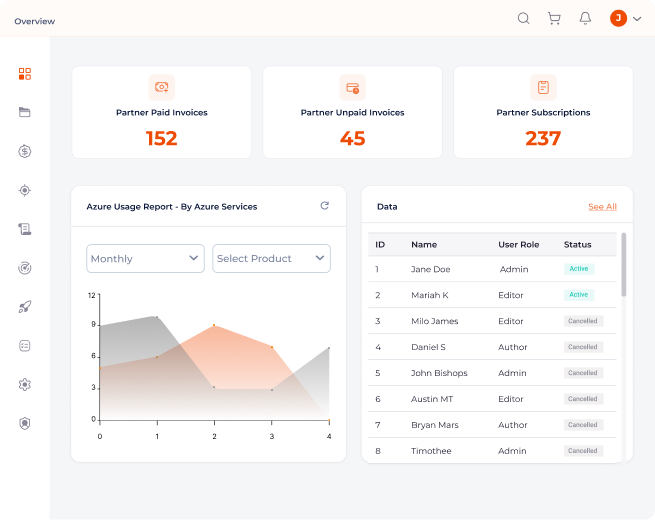Click the Status column header

click(577, 245)
